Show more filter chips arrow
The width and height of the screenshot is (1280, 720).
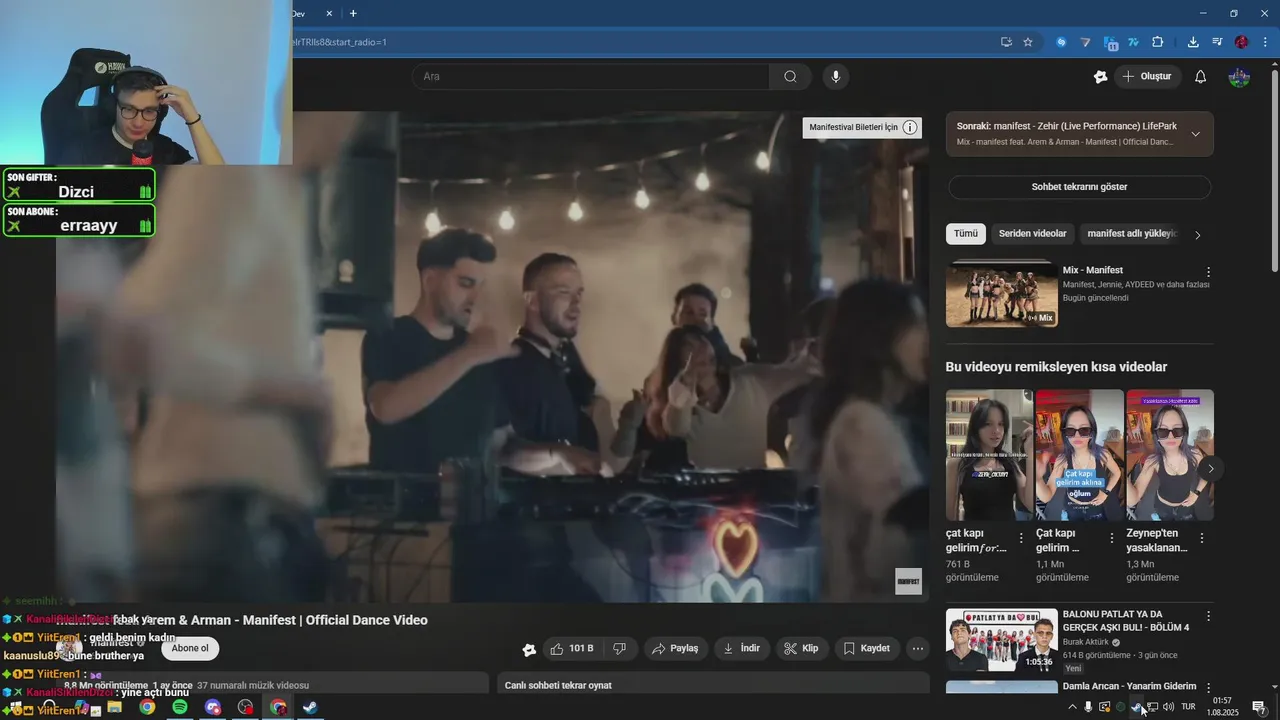click(x=1198, y=235)
